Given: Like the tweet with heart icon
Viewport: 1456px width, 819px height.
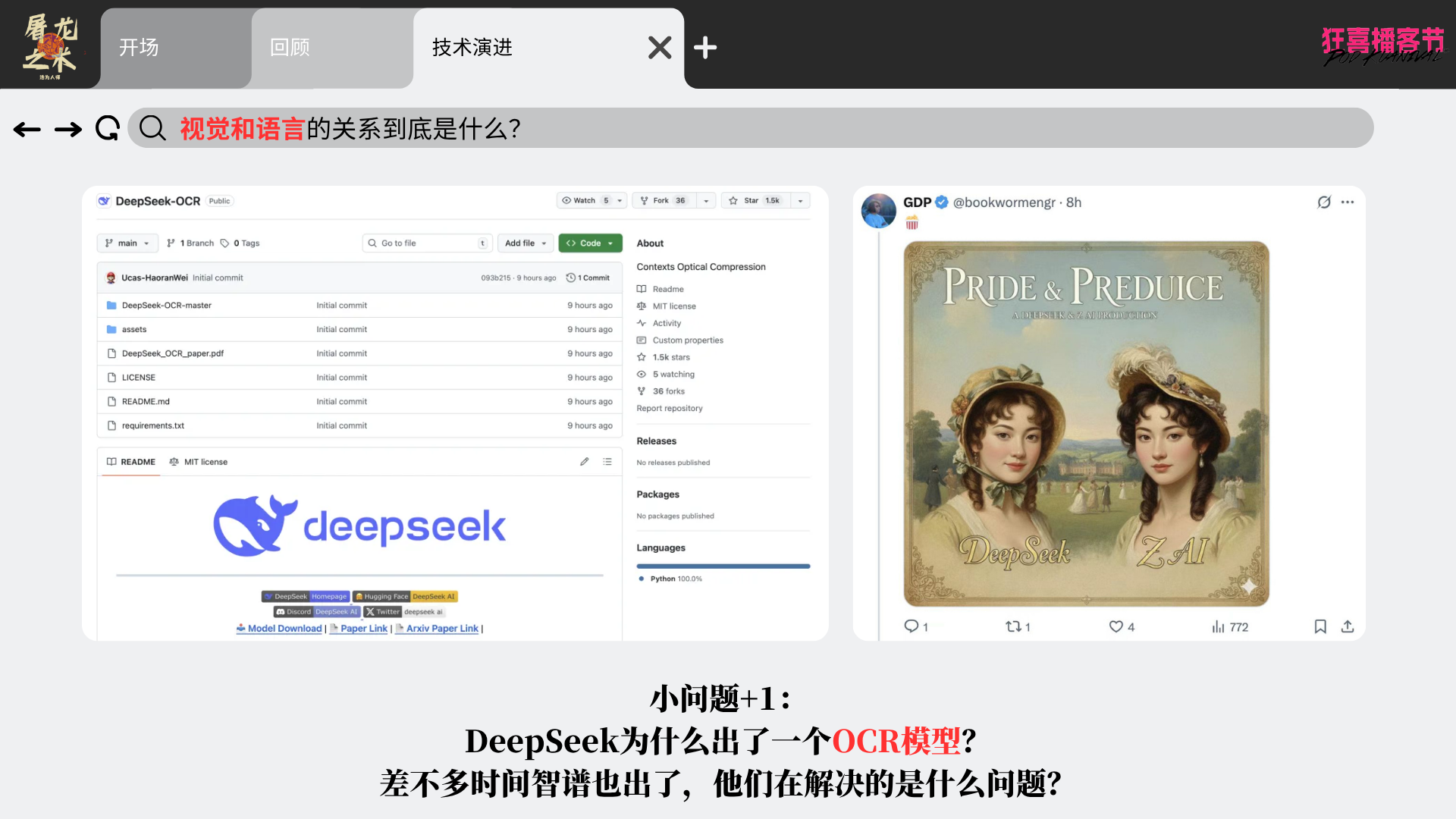Looking at the screenshot, I should coord(1116,626).
